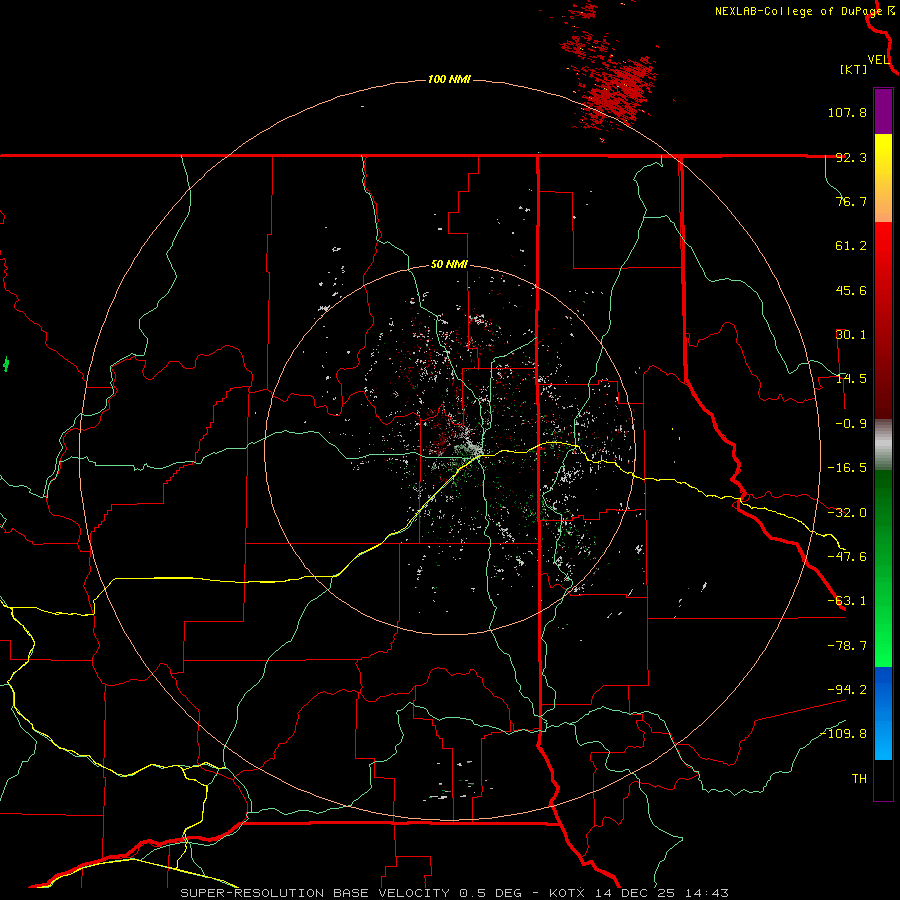Click the purple band of the color scale
Viewport: 900px width, 900px height.
pos(883,111)
